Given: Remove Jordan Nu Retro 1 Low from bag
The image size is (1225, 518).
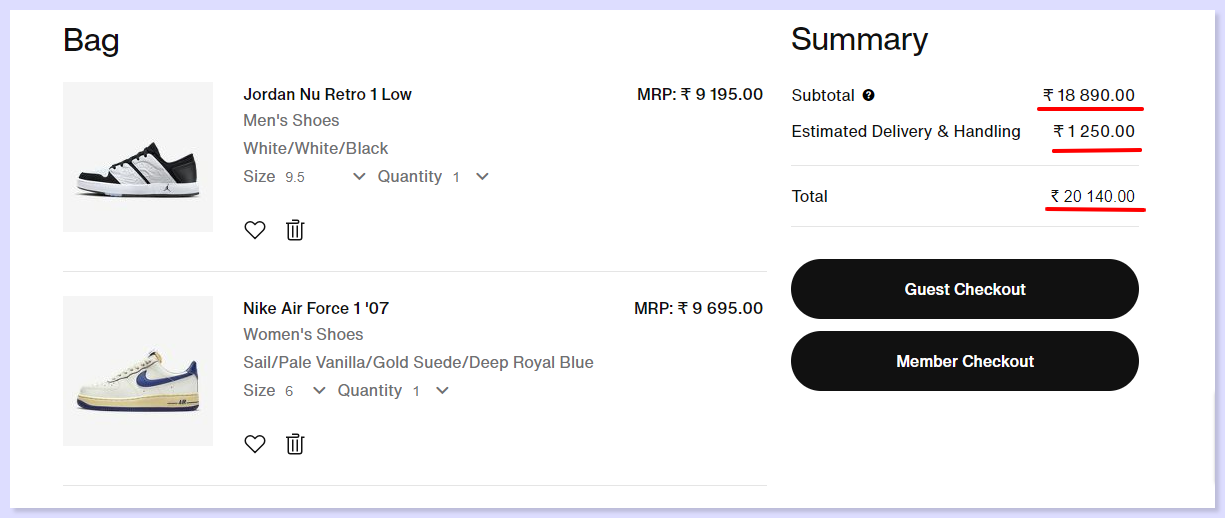Looking at the screenshot, I should tap(295, 230).
